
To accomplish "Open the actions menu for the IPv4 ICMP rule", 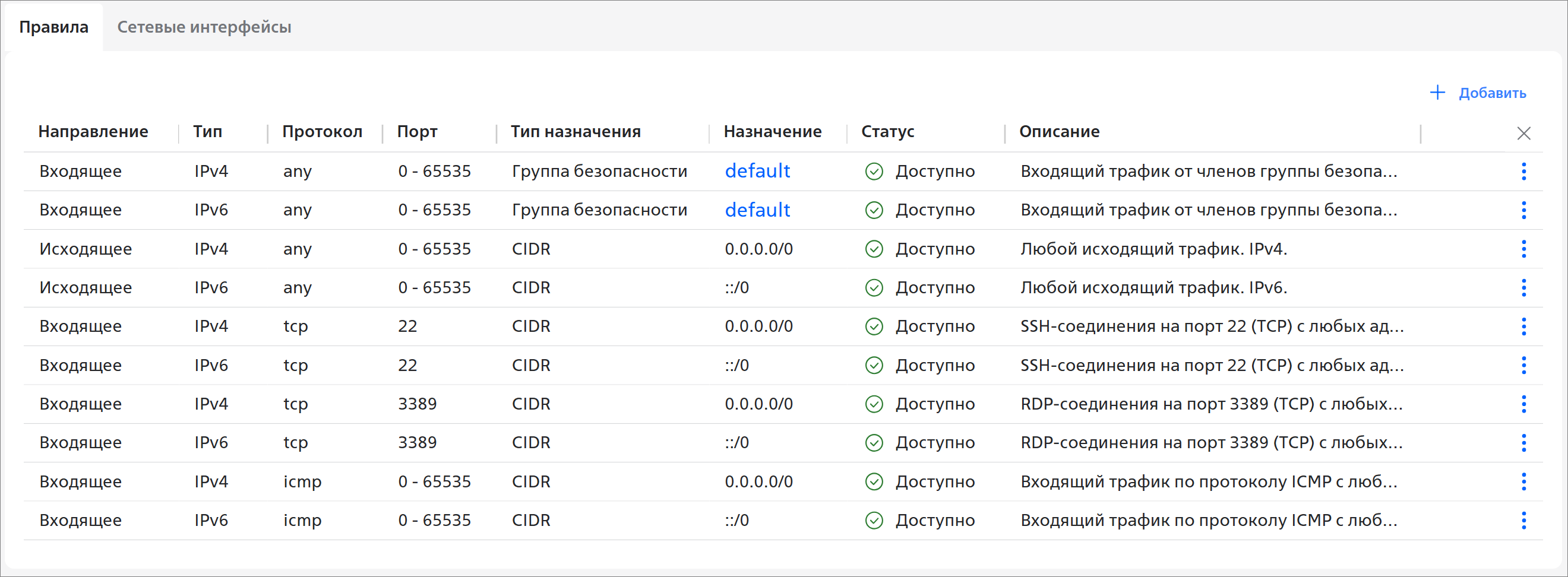I will pos(1523,481).
